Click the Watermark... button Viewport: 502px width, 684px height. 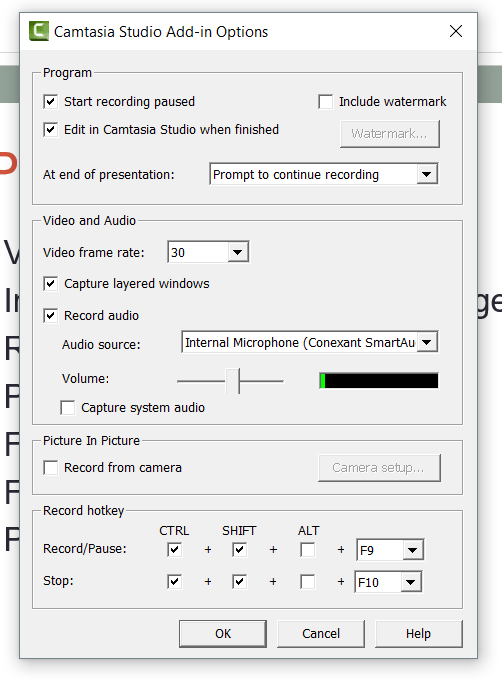(x=389, y=134)
